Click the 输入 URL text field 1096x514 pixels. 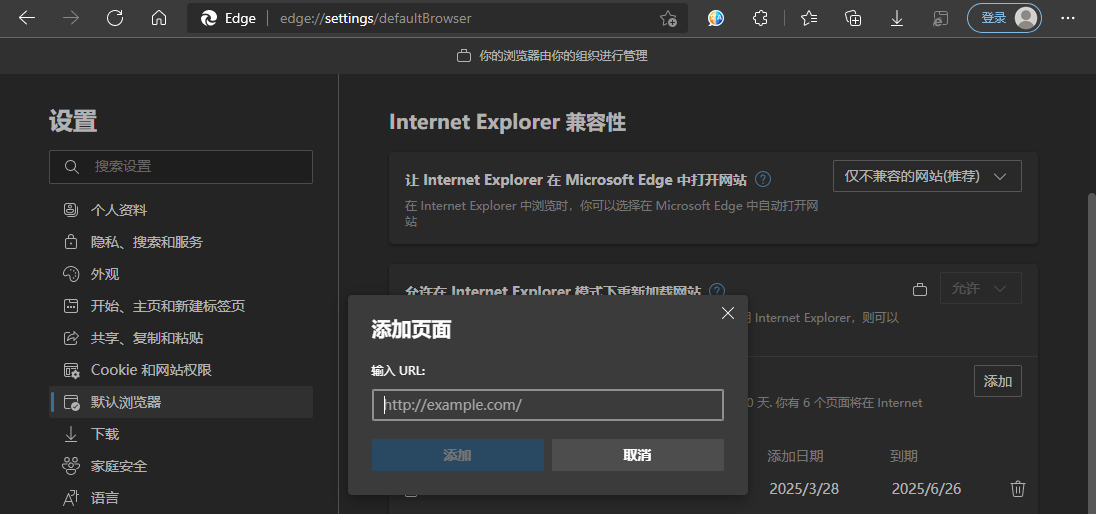click(x=547, y=405)
